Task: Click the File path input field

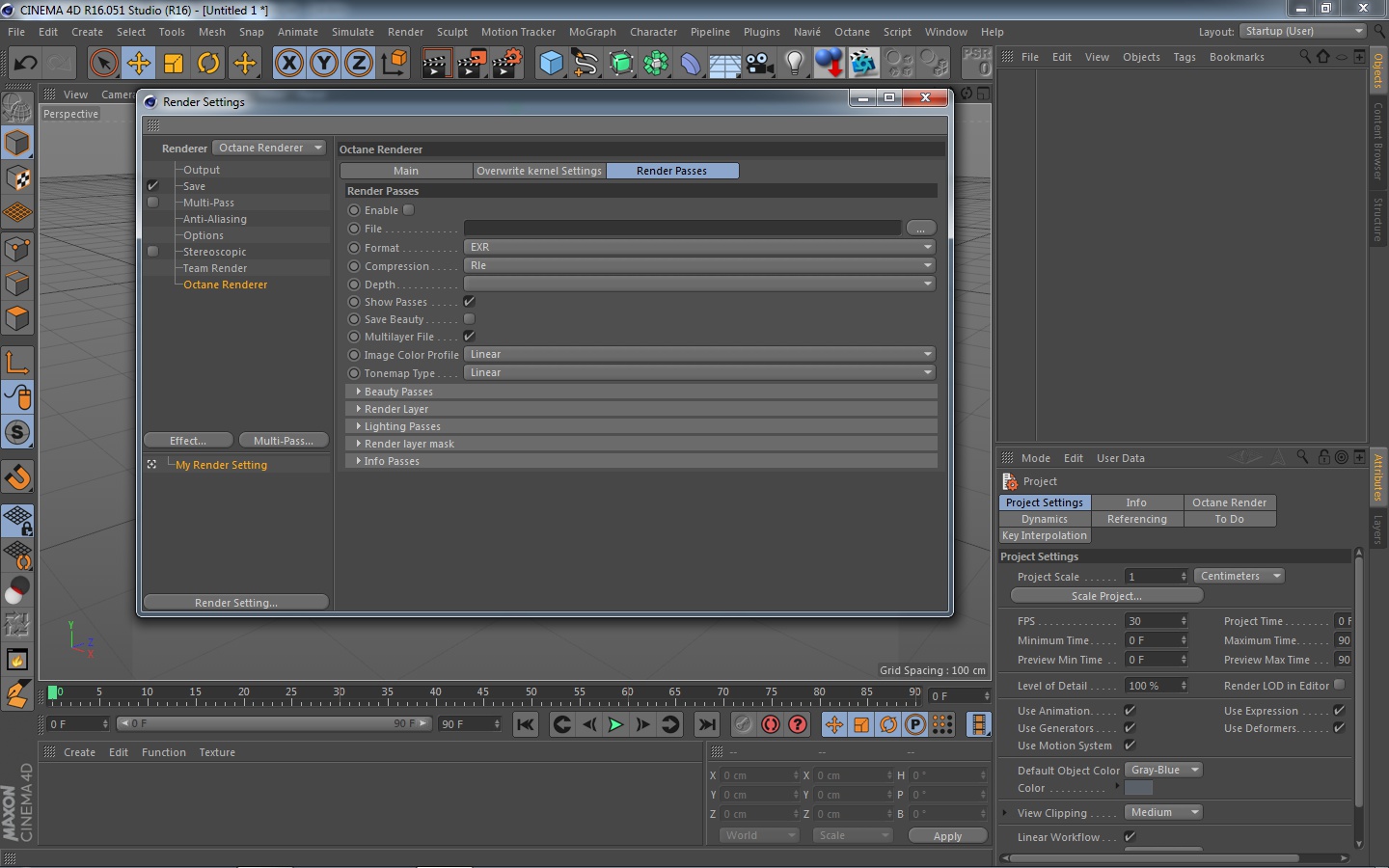Action: click(683, 229)
